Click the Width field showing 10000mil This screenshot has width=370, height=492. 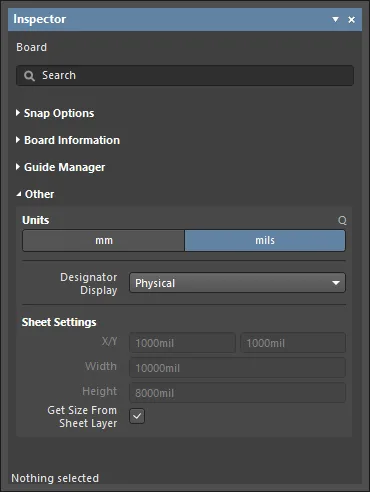tap(237, 368)
